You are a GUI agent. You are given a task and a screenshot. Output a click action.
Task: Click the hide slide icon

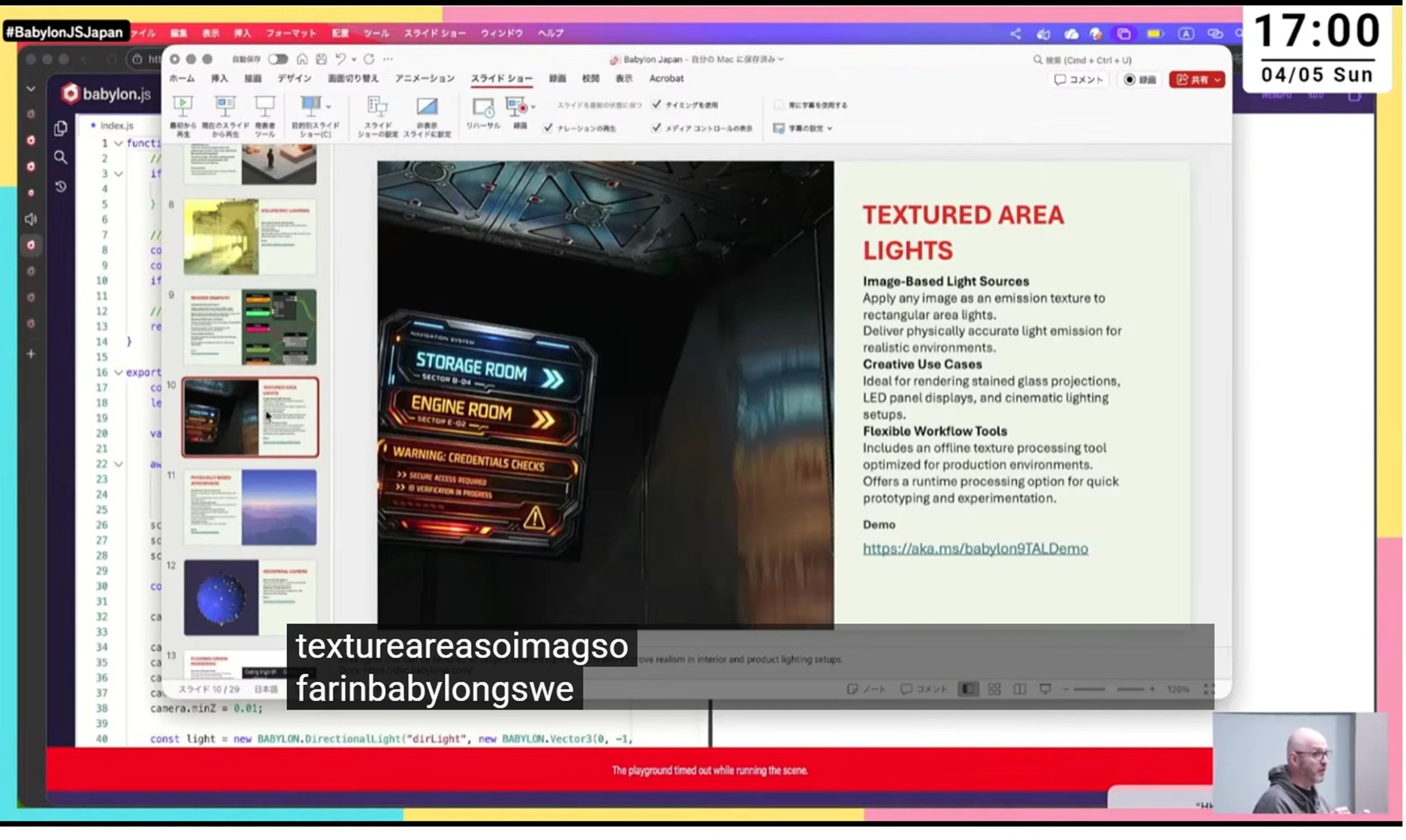point(426,107)
